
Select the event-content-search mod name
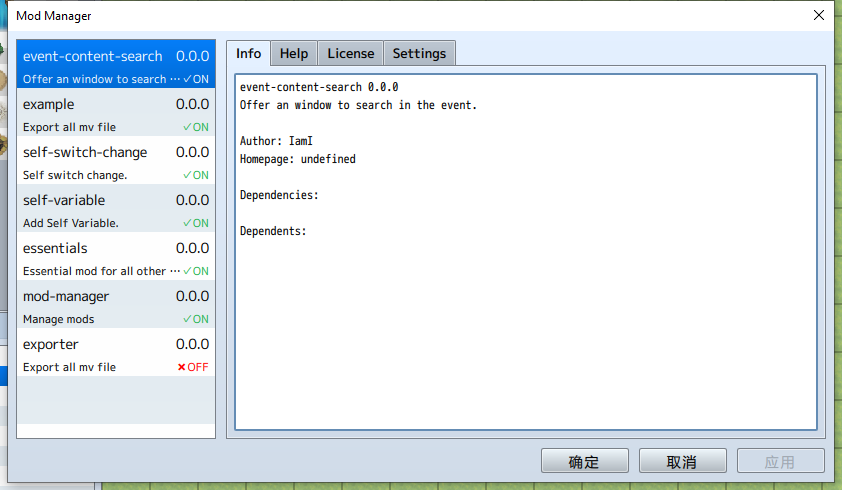(92, 56)
